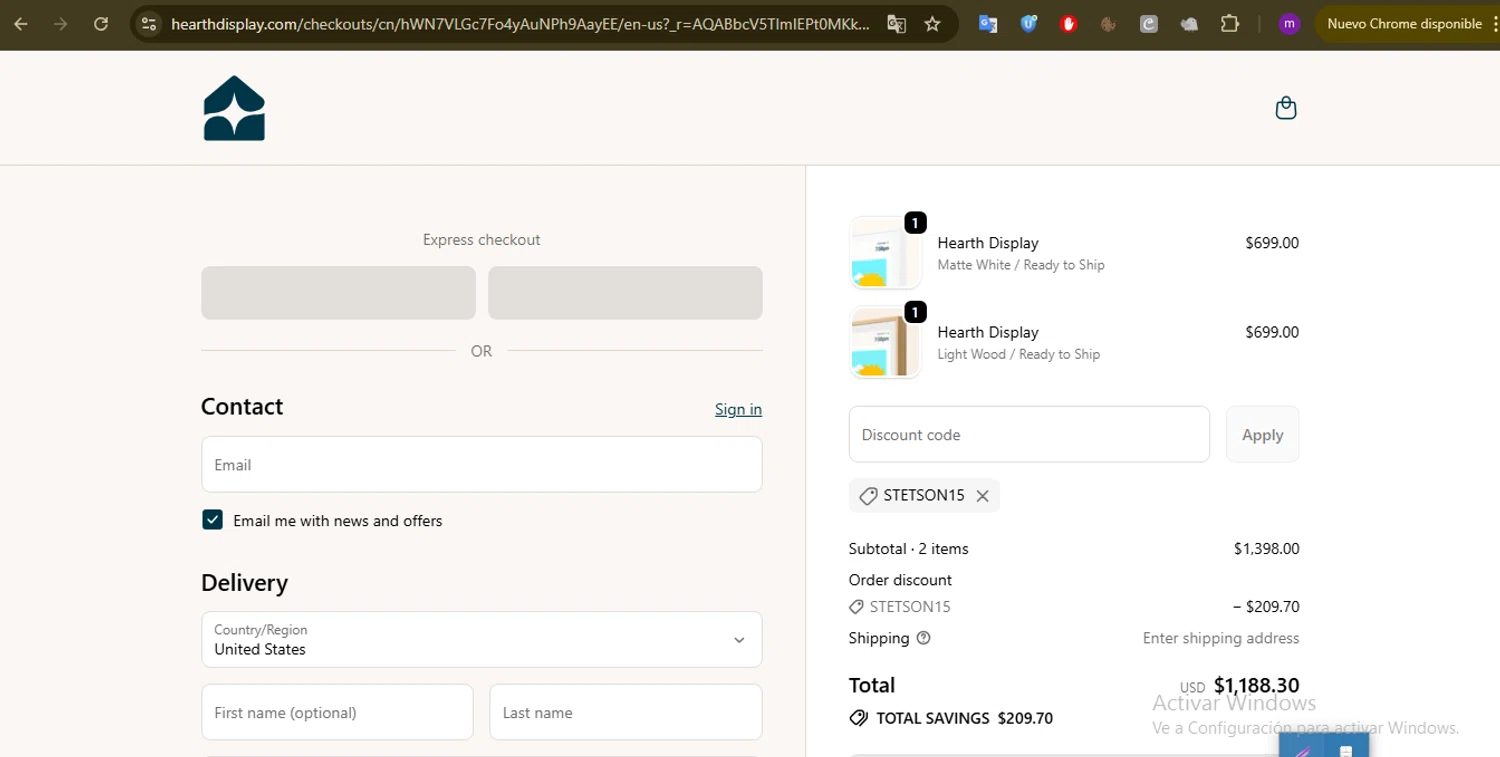Open the shopping bag cart icon
Image resolution: width=1500 pixels, height=757 pixels.
[1286, 108]
